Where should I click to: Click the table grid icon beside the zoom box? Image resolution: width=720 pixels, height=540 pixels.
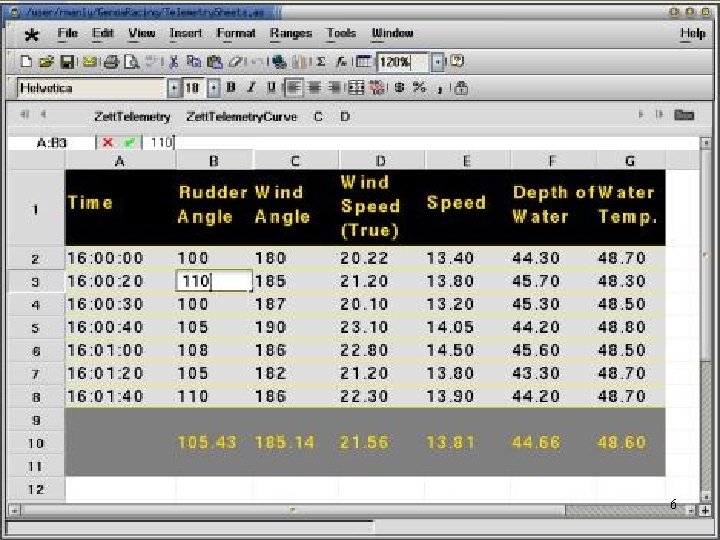point(363,62)
